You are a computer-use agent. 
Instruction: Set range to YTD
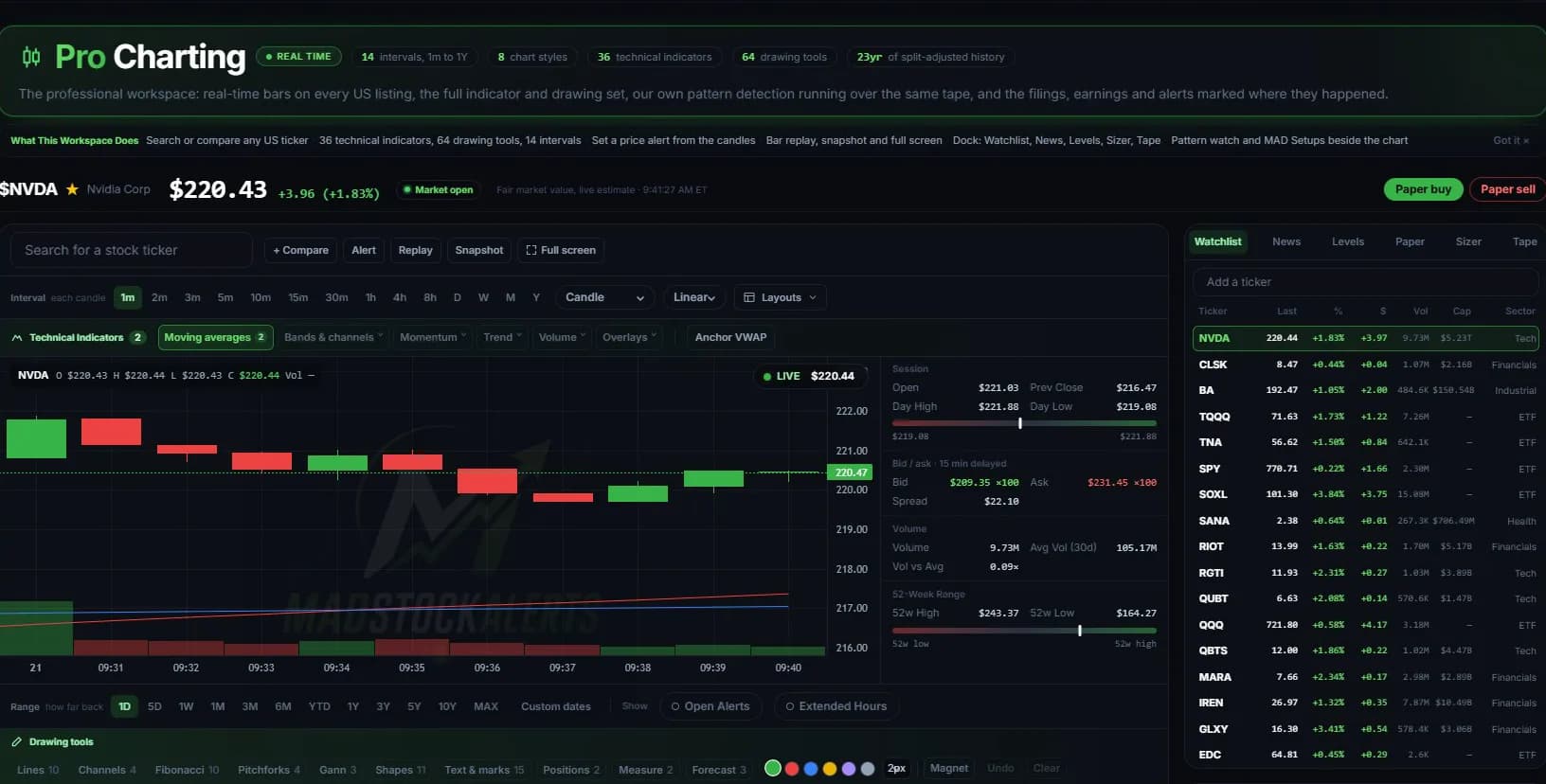tap(319, 706)
